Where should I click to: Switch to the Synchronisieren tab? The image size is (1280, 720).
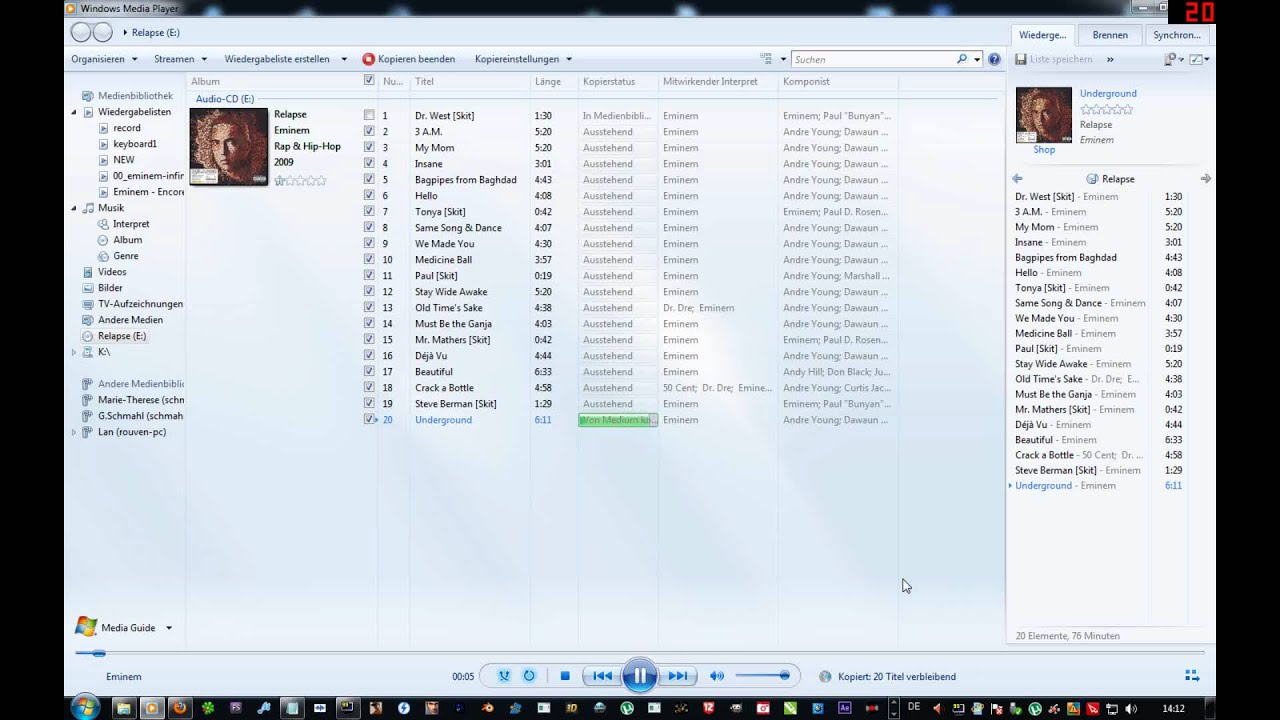click(1177, 35)
